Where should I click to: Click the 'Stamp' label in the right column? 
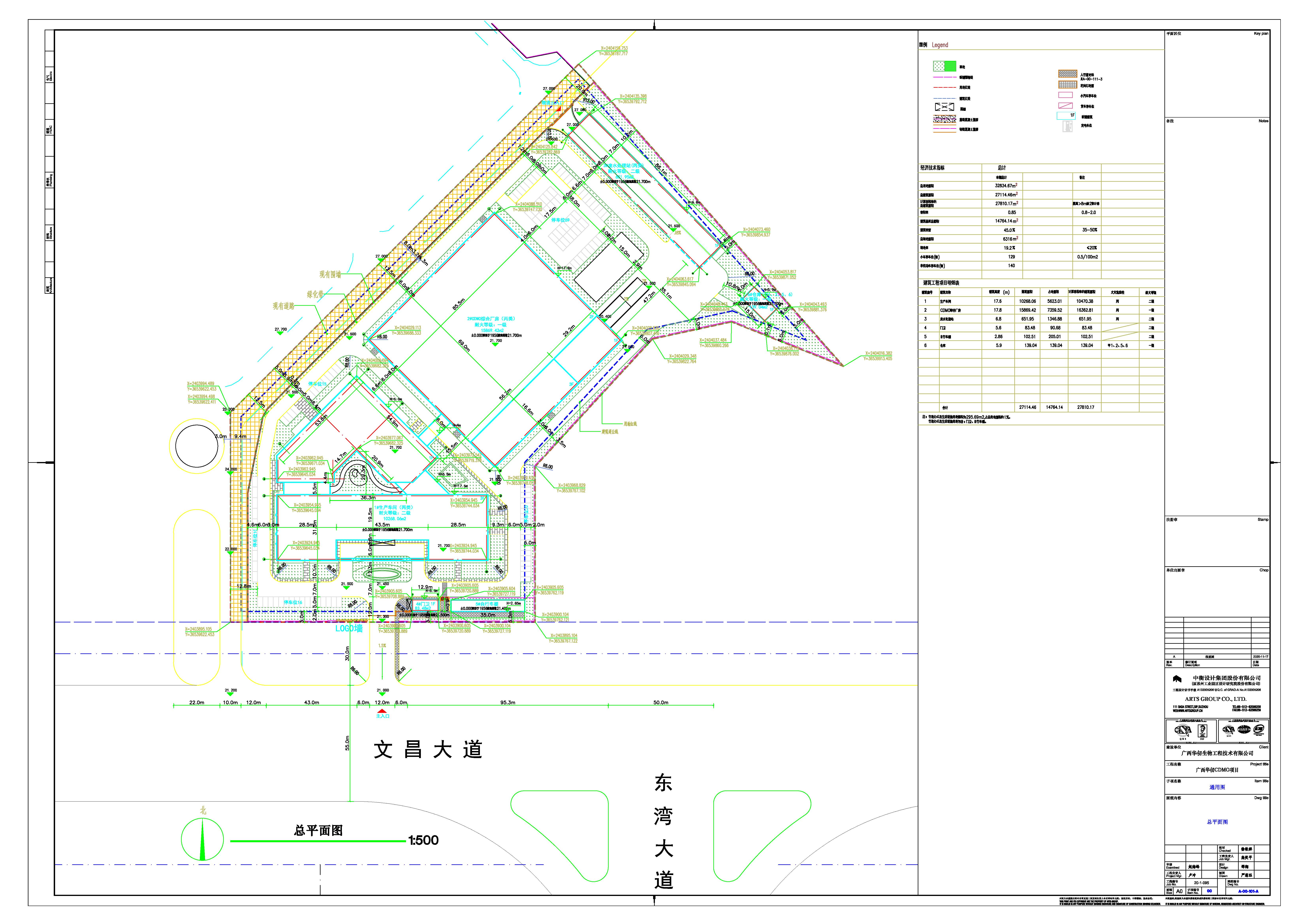[1263, 519]
